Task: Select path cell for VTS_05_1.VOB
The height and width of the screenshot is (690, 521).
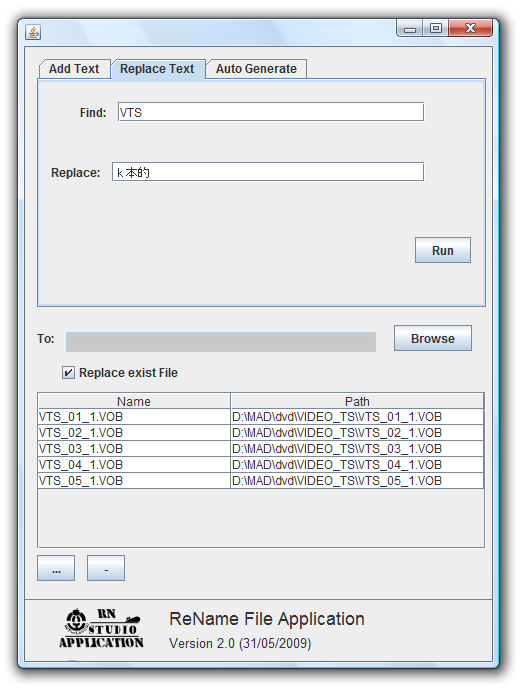Action: tap(357, 481)
